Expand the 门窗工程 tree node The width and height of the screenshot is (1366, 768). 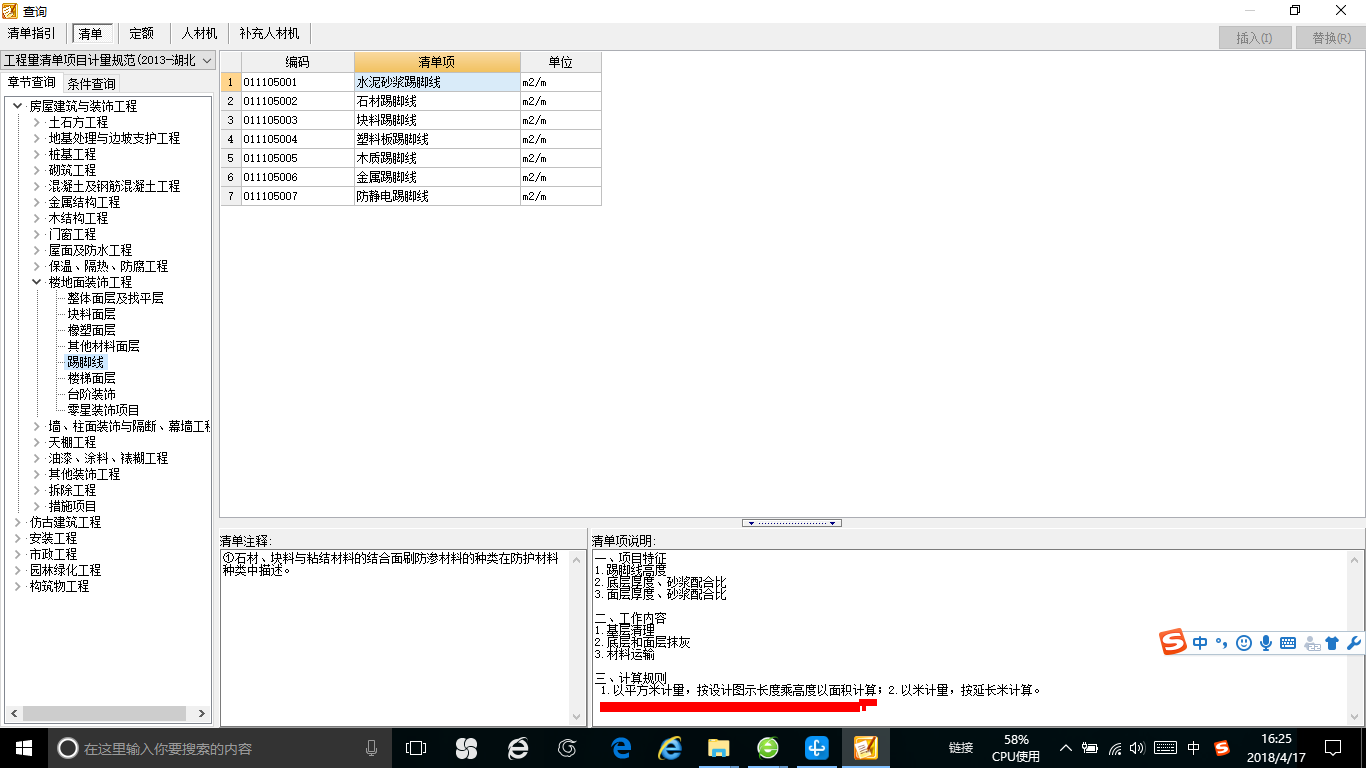[x=37, y=234]
